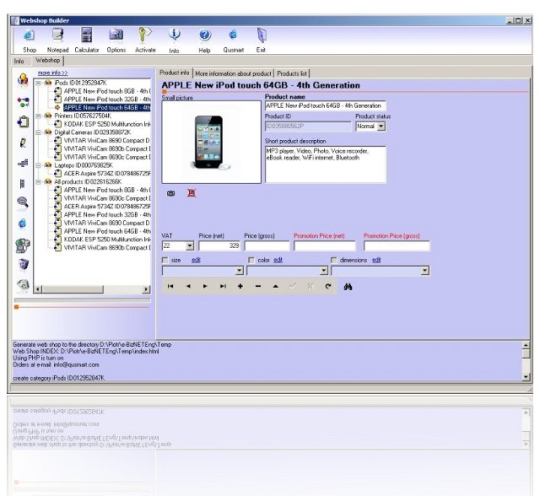Click the Promotion Price (gross) field
The width and height of the screenshot is (540, 496).
coord(396,246)
